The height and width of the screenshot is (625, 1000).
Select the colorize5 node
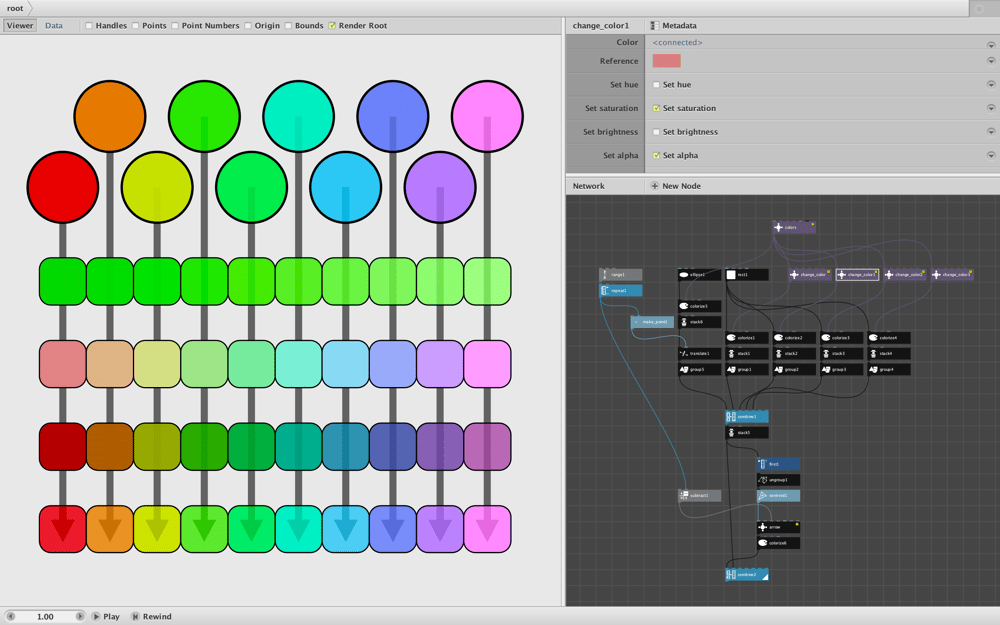click(x=700, y=306)
